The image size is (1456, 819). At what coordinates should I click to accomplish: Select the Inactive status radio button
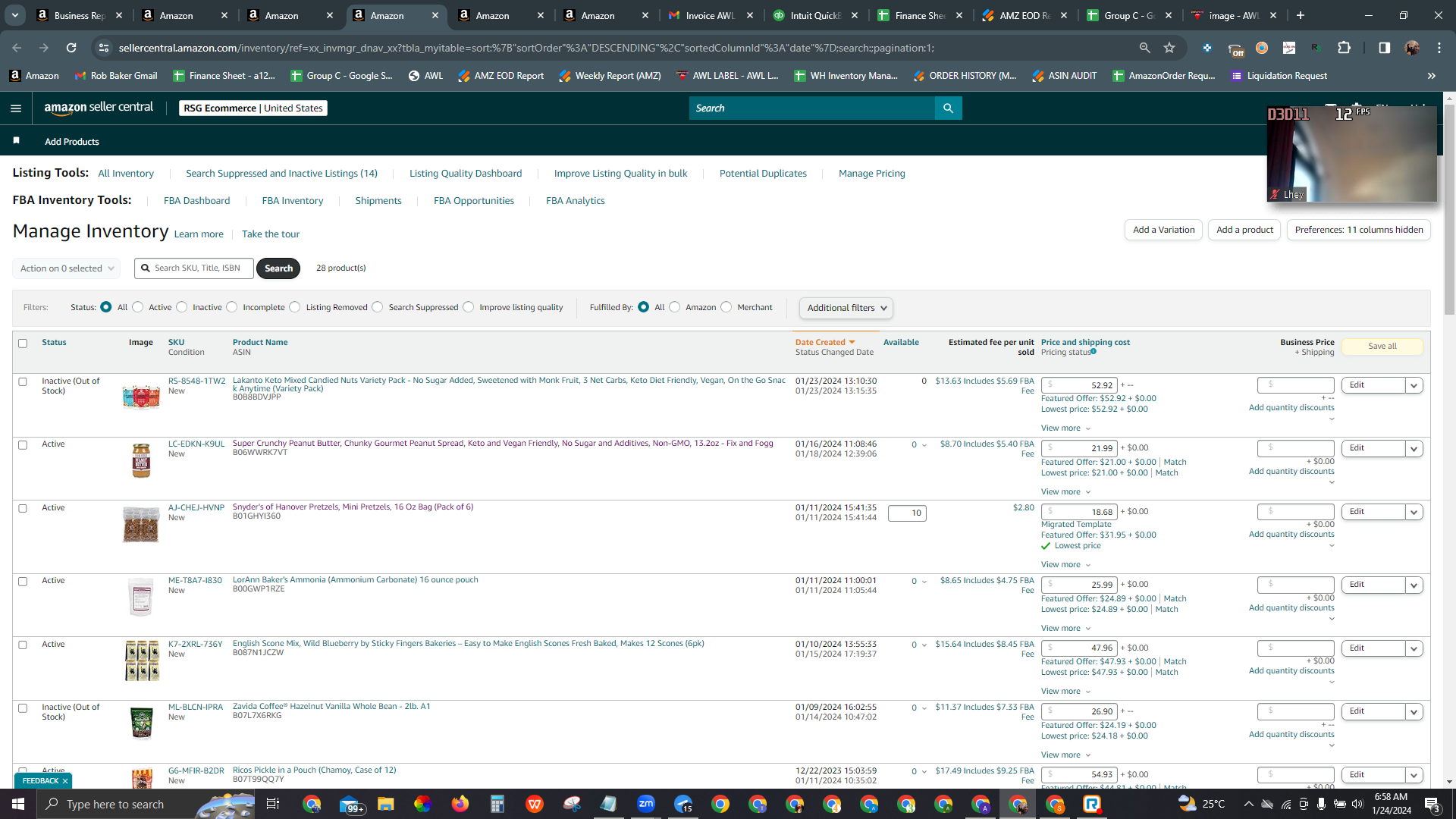tap(181, 307)
